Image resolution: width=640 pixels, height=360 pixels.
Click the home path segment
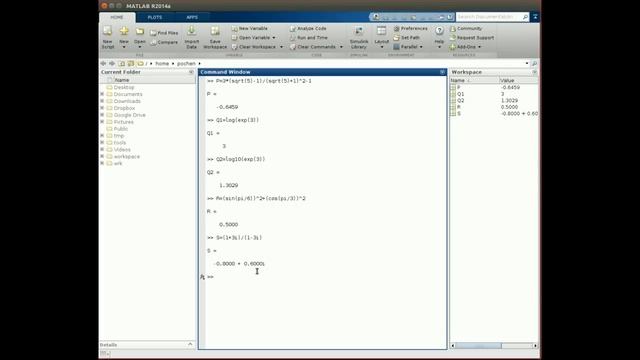point(162,64)
